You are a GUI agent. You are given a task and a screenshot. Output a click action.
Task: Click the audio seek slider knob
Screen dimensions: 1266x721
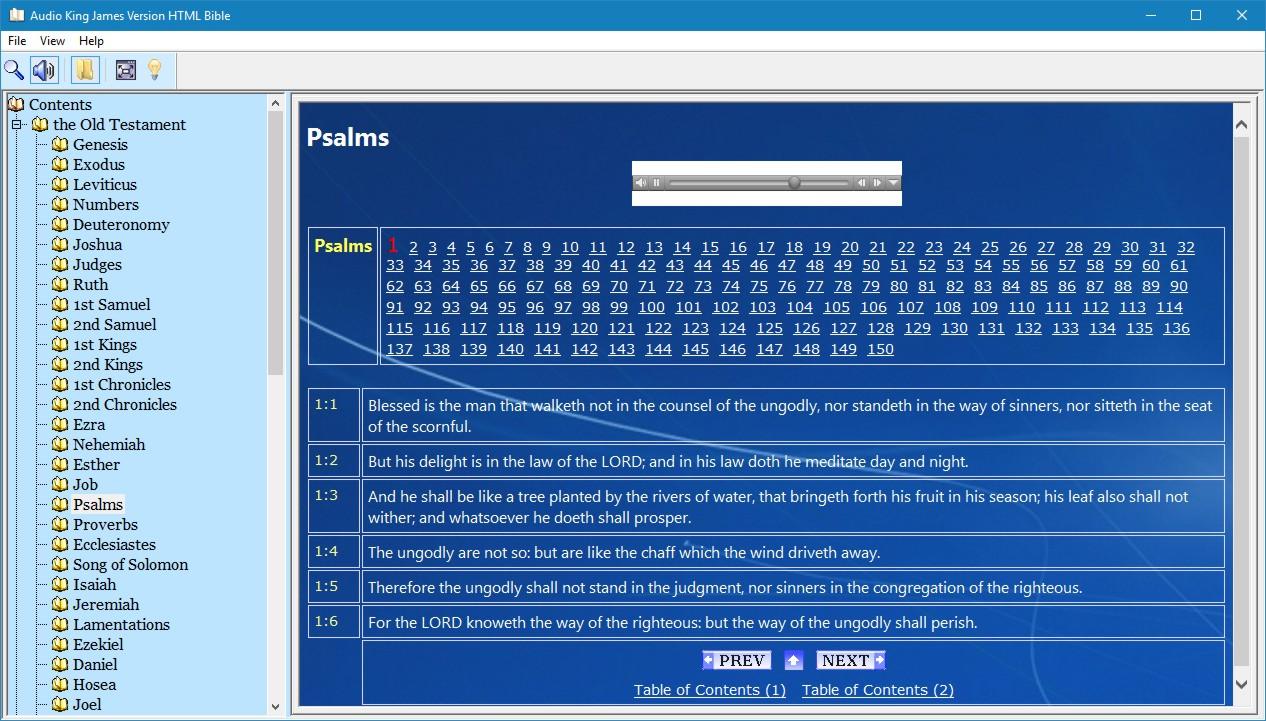point(794,183)
